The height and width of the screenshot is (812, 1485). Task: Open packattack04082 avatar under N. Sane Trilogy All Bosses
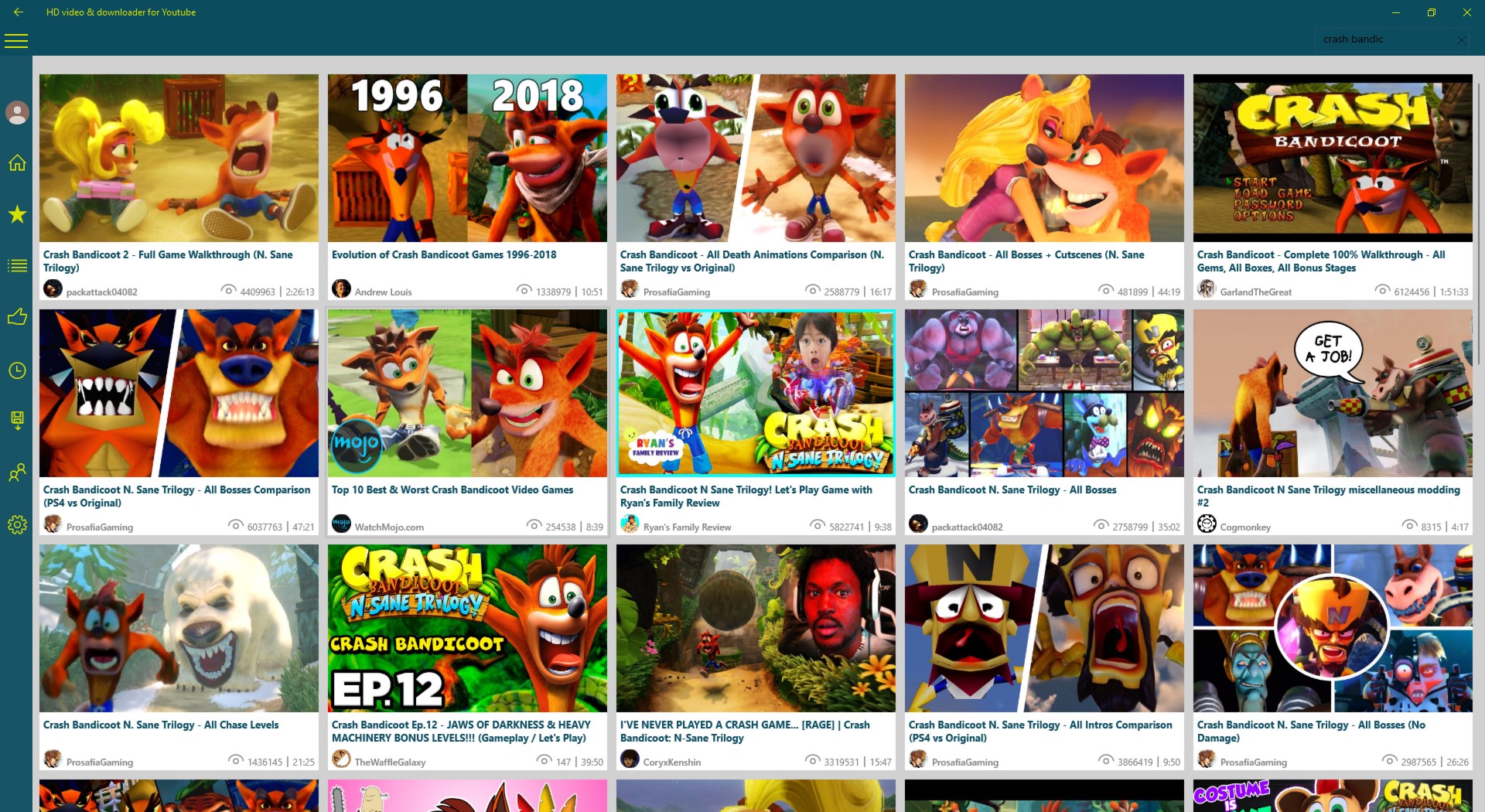tap(918, 524)
